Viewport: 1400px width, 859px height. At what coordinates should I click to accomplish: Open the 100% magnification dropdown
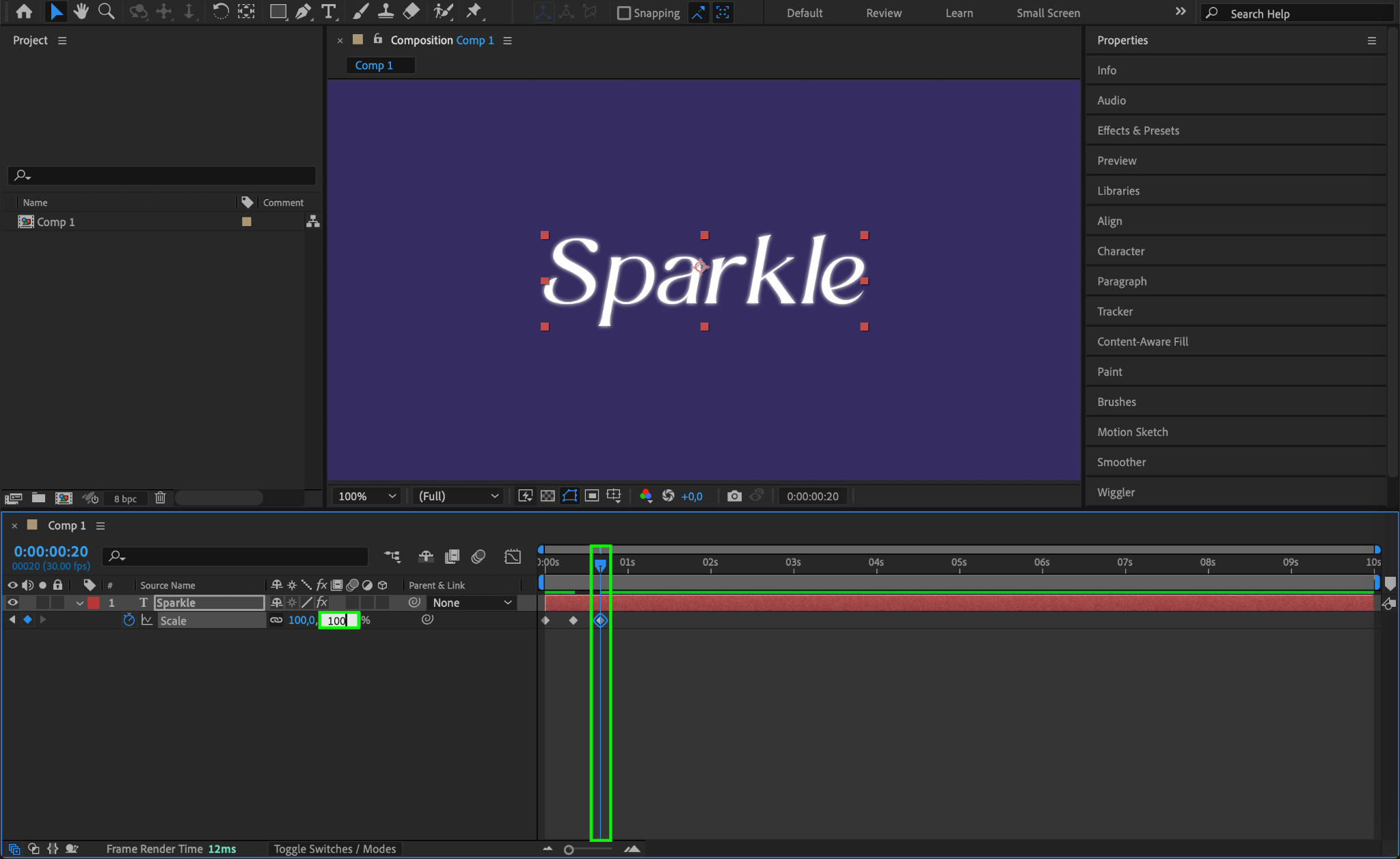click(x=367, y=496)
